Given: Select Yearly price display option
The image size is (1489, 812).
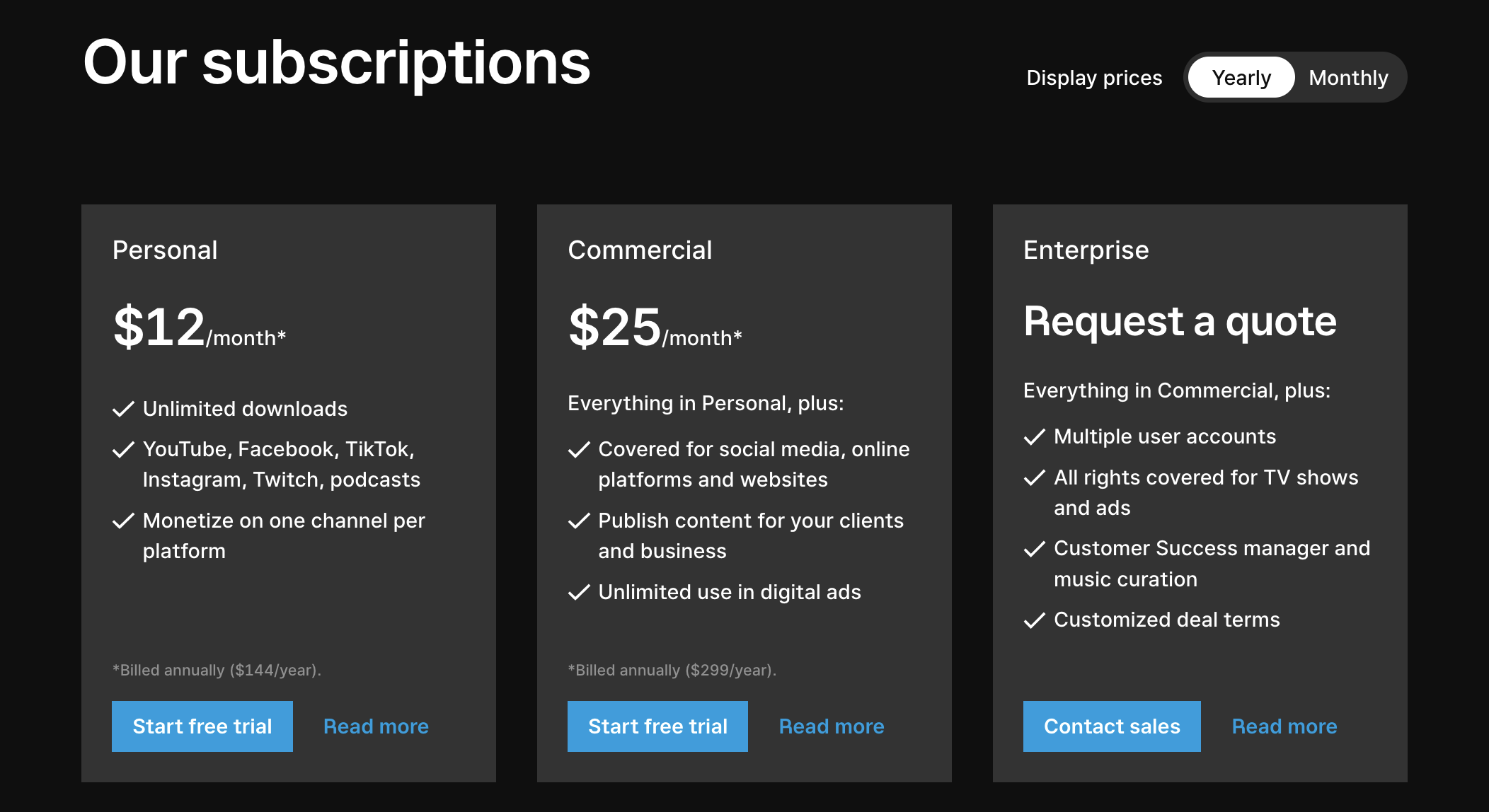Looking at the screenshot, I should 1241,78.
